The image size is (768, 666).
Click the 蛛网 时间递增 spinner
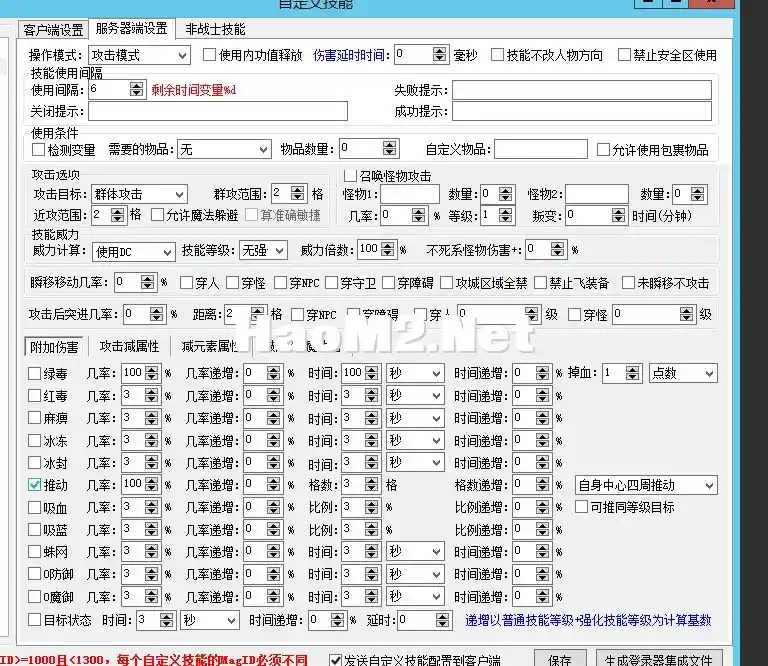point(542,552)
